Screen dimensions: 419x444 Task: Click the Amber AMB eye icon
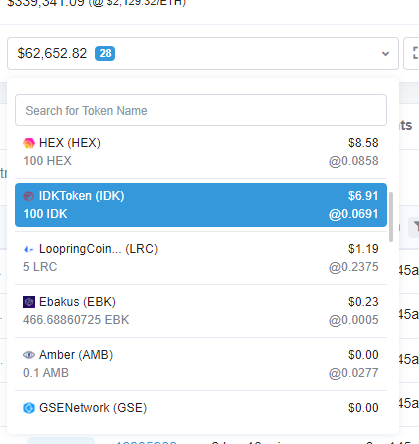click(29, 355)
